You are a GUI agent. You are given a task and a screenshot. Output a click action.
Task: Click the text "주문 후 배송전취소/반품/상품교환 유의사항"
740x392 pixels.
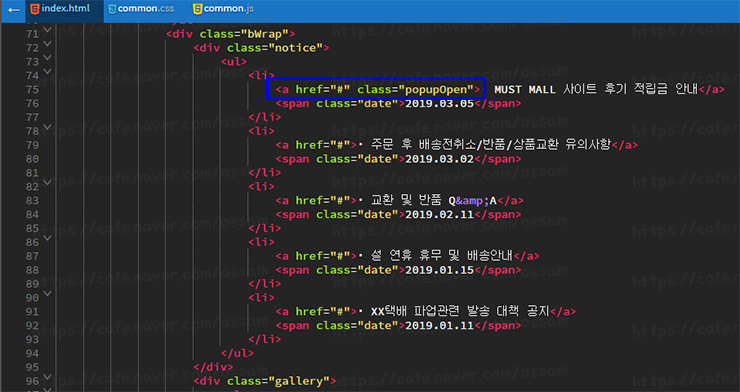coord(491,145)
